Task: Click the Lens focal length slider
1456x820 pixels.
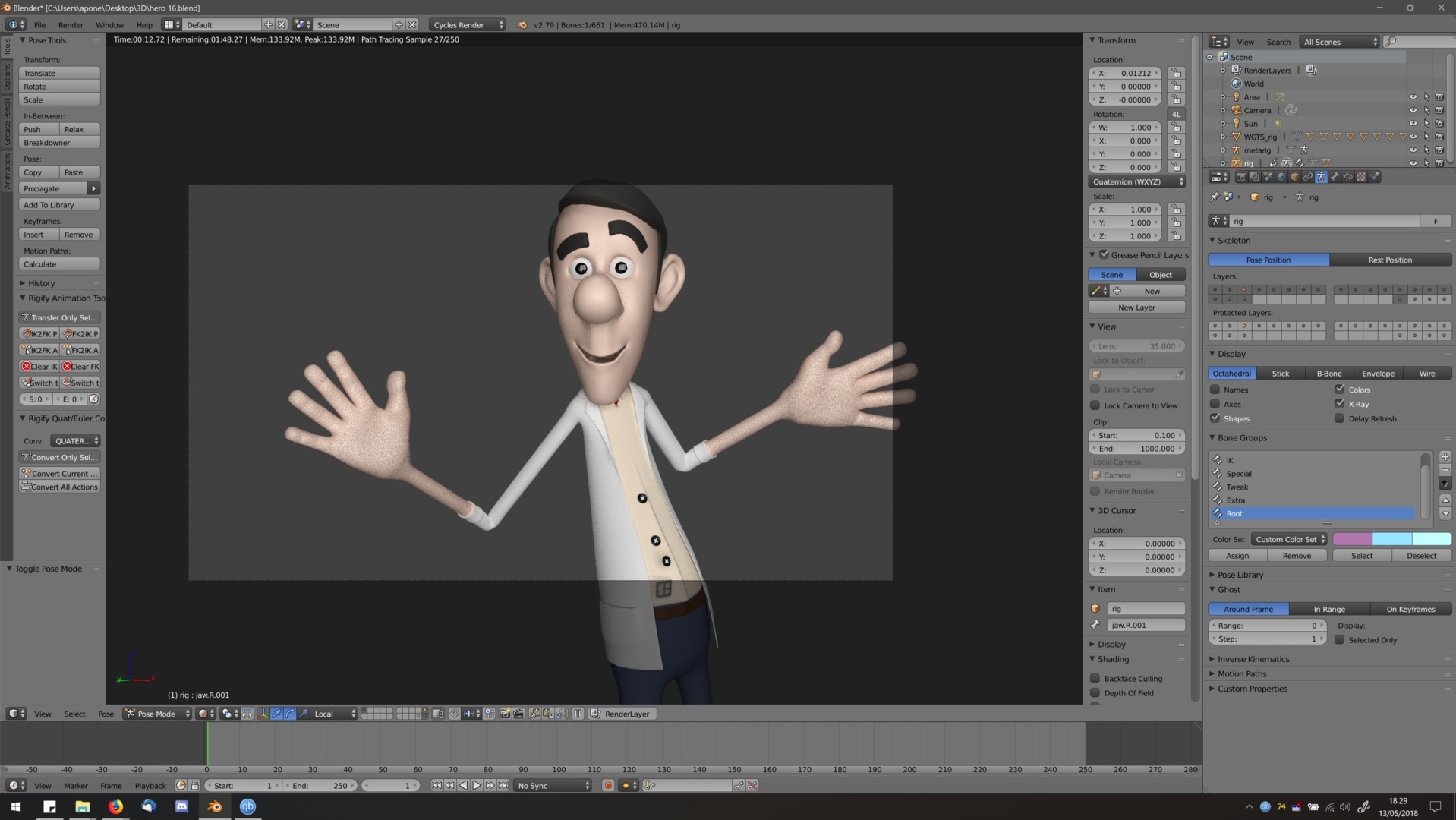Action: [1136, 346]
